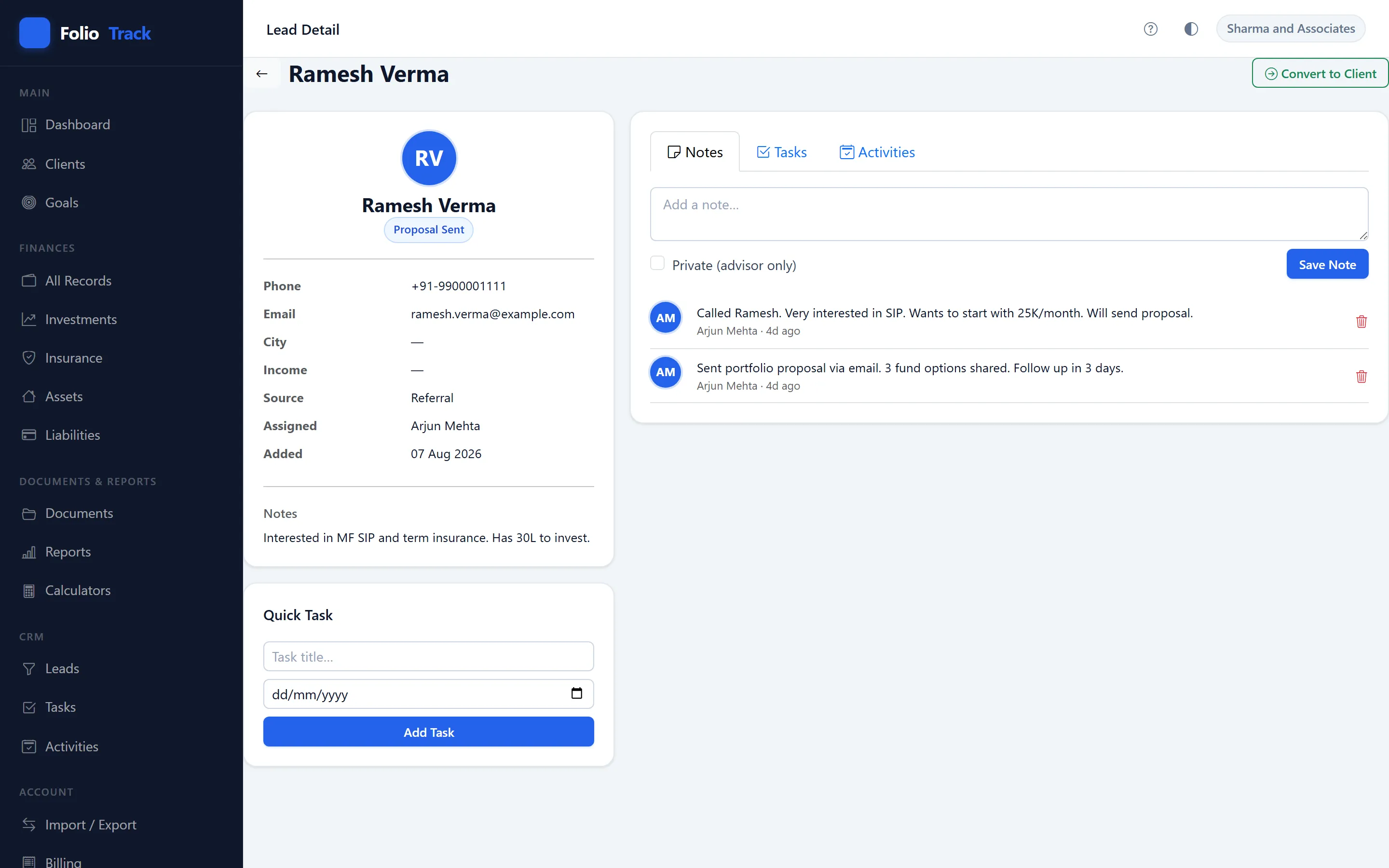Click the Save Note button

pyautogui.click(x=1327, y=264)
